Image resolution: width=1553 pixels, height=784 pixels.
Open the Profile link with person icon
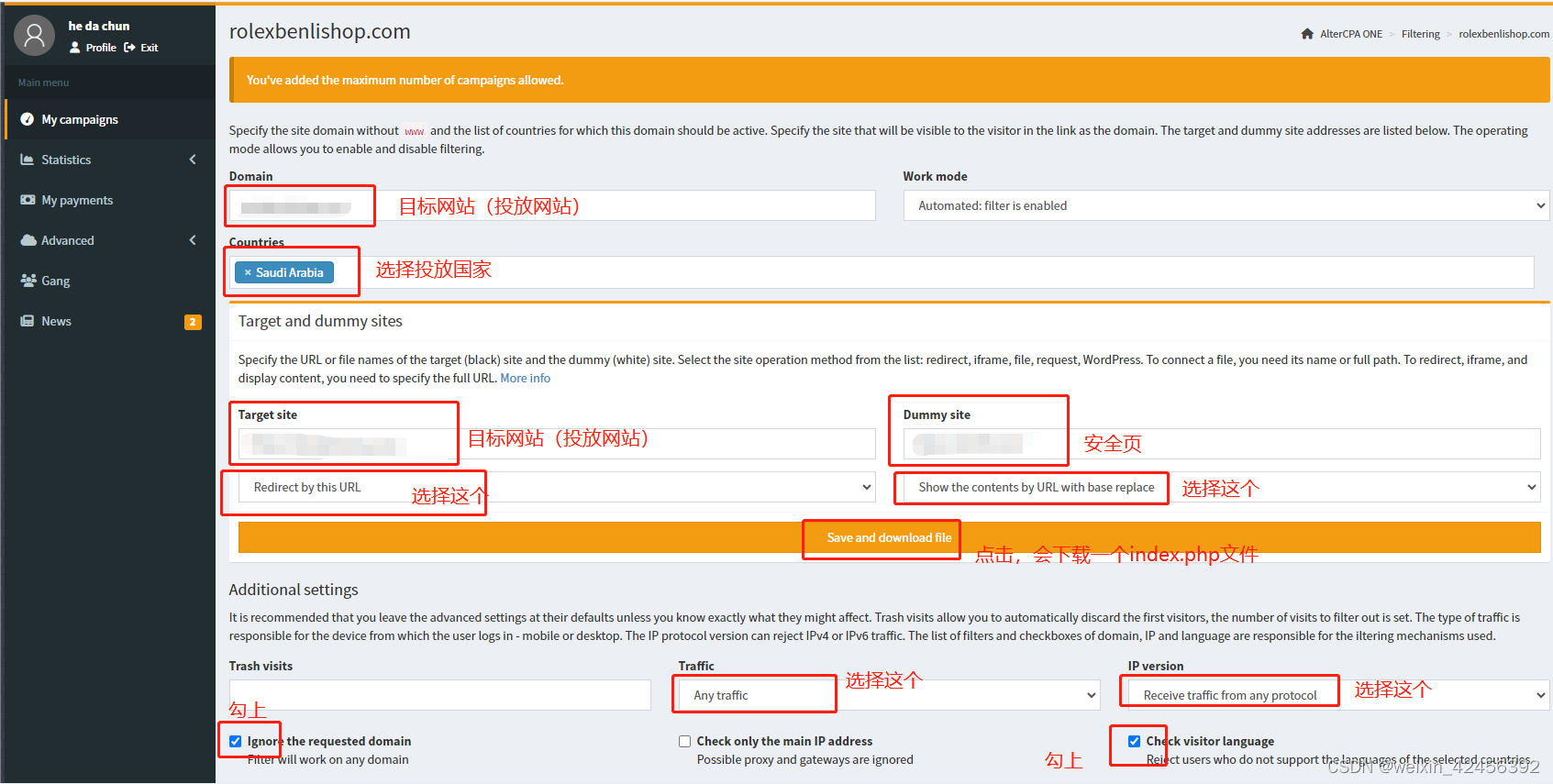pyautogui.click(x=93, y=48)
